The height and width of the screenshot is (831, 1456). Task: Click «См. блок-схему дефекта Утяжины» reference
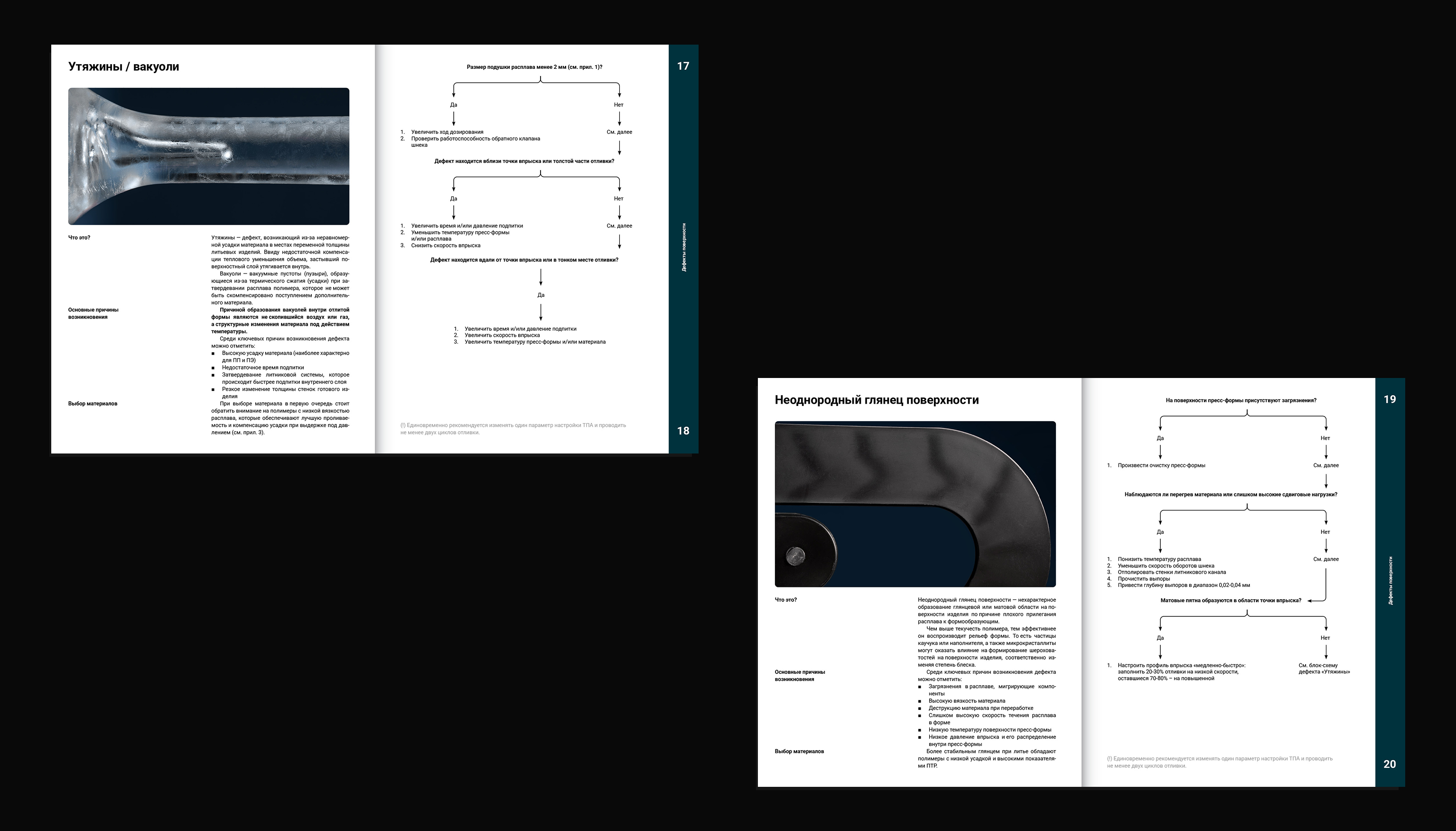click(1324, 669)
